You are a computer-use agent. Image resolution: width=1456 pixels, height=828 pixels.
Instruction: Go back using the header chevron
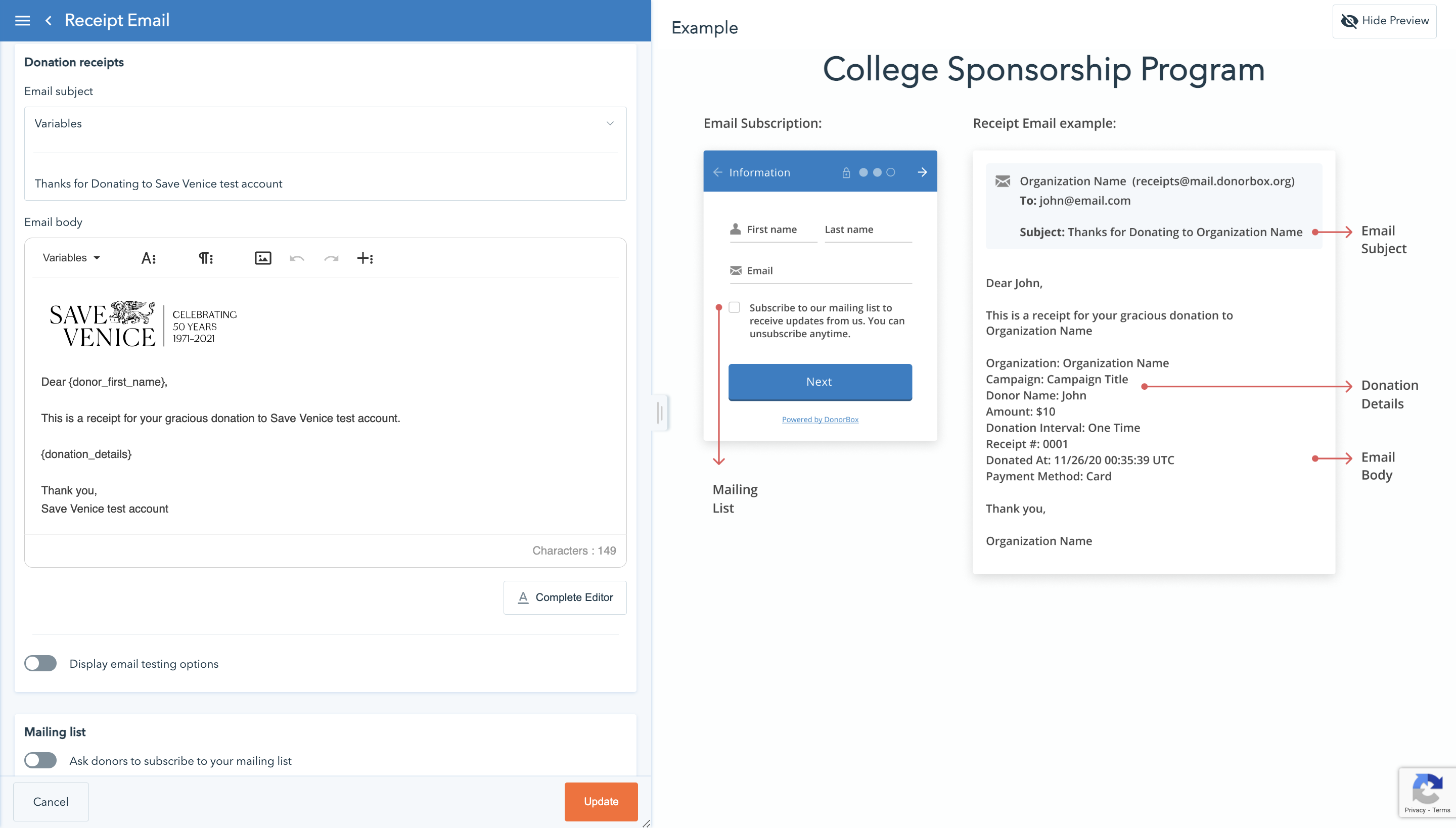pyautogui.click(x=49, y=20)
